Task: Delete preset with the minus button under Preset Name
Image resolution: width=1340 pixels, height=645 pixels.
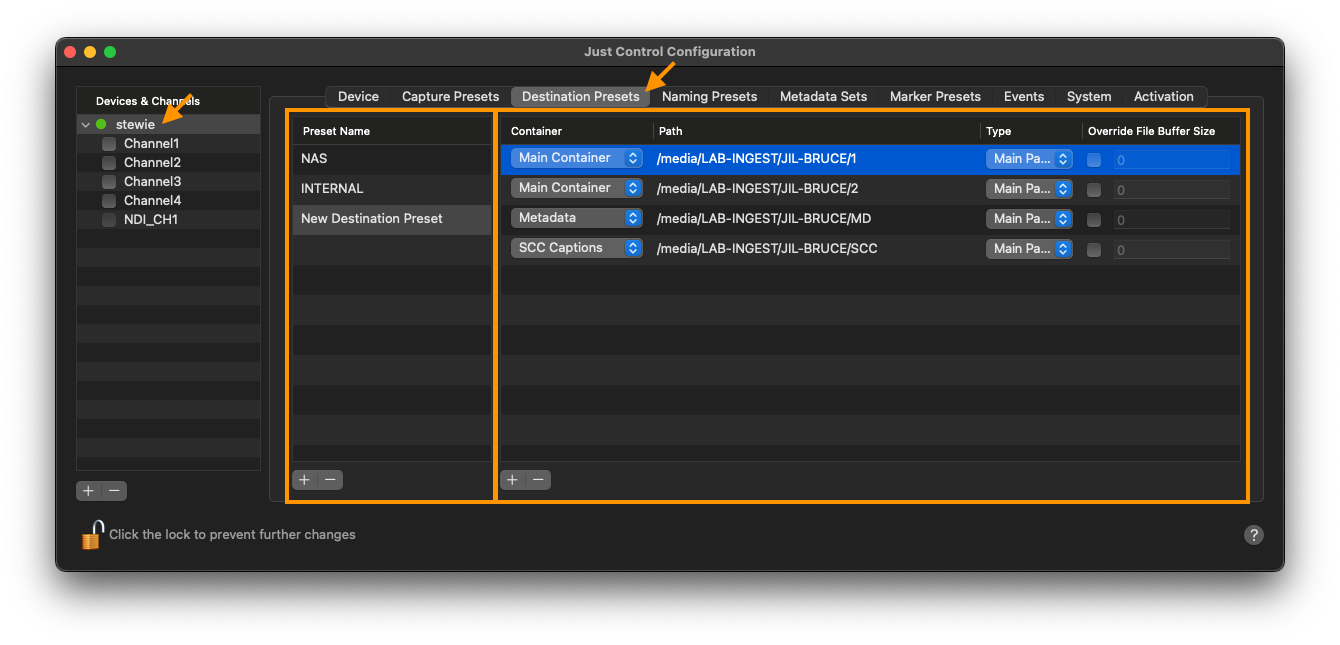Action: [330, 480]
